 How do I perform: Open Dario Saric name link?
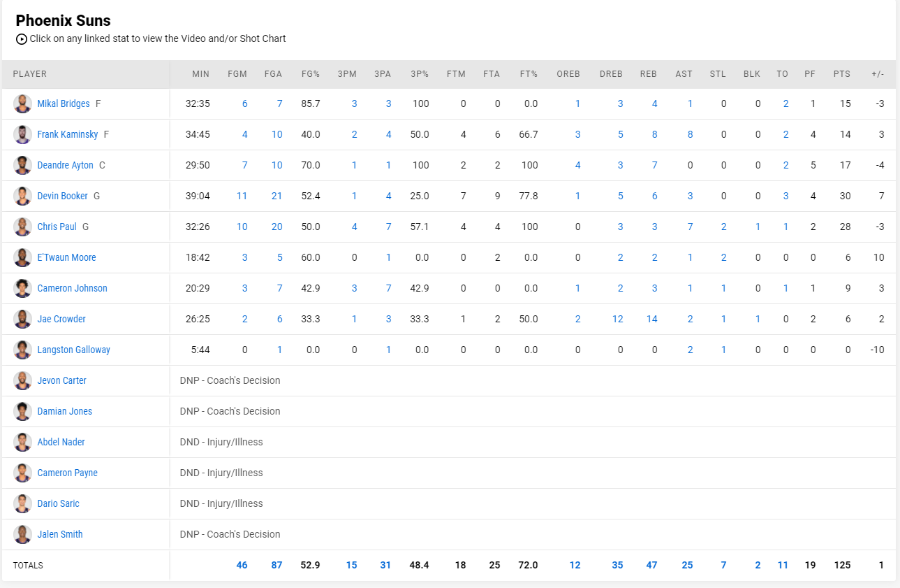click(x=59, y=504)
